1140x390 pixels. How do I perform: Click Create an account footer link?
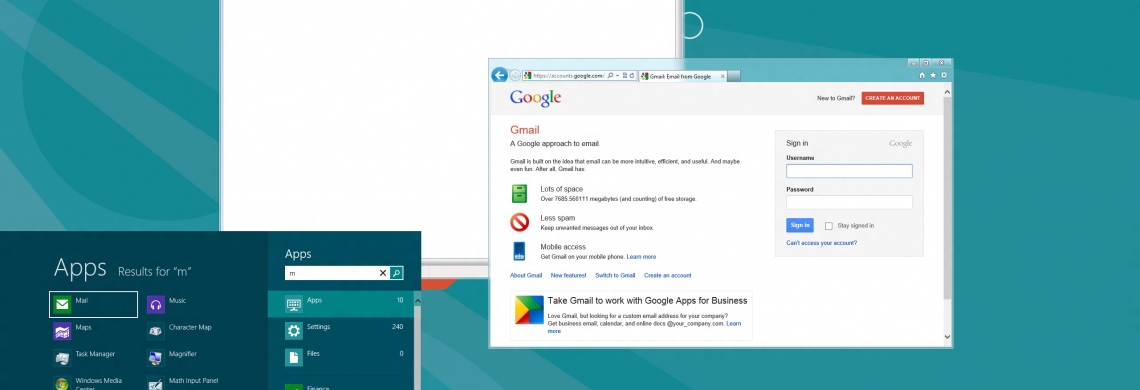667,276
